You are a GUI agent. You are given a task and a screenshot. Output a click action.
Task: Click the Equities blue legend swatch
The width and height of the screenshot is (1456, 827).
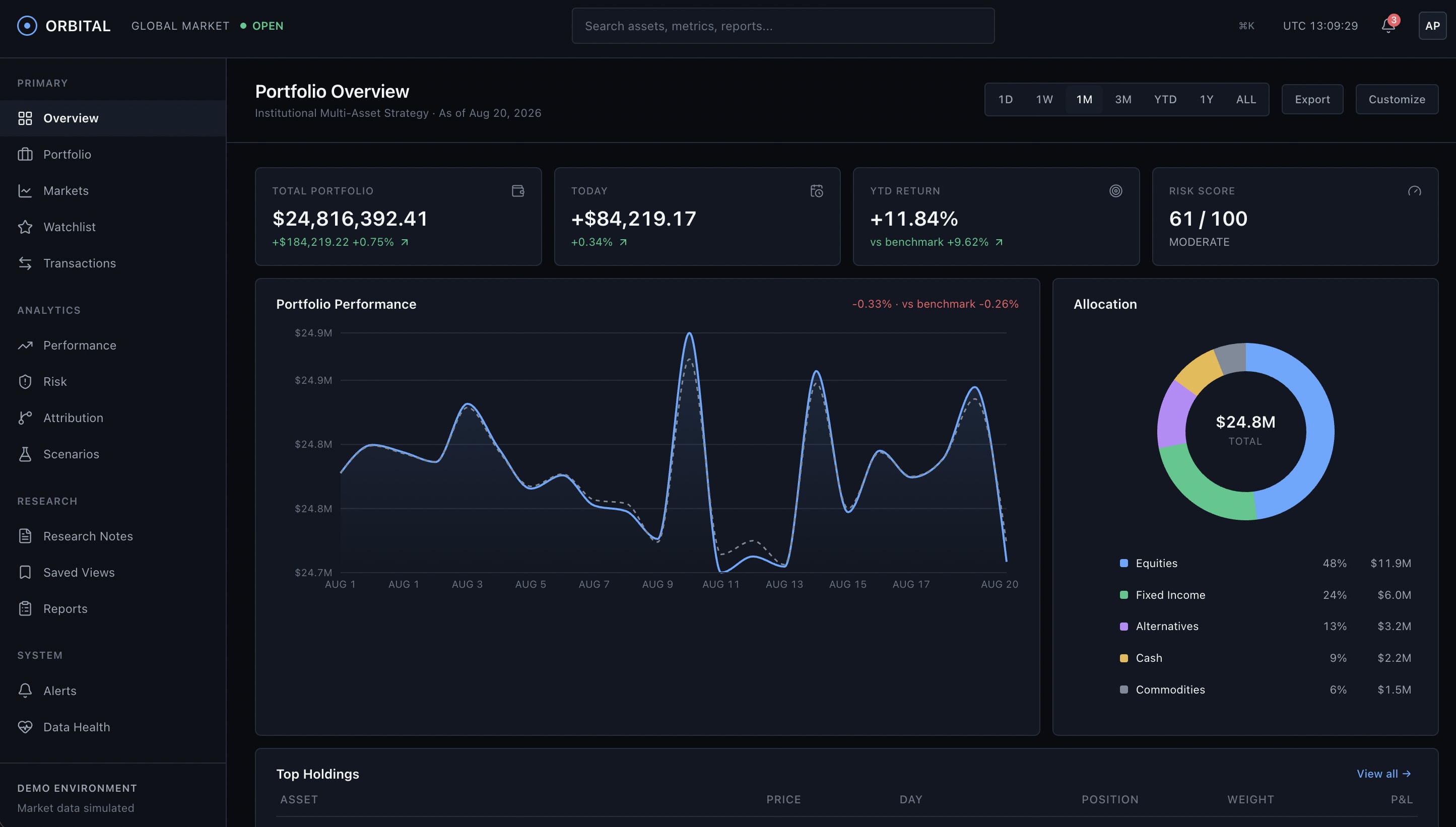(1123, 564)
